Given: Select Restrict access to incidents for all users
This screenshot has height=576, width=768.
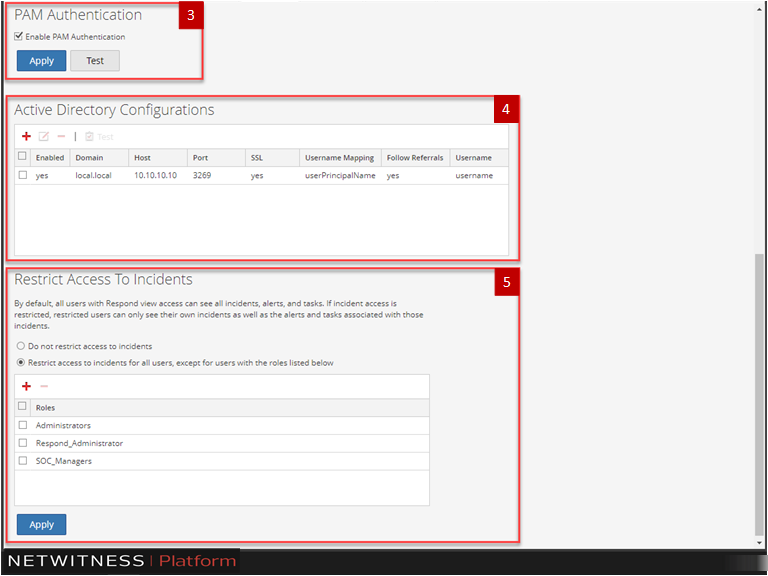Looking at the screenshot, I should point(21,363).
